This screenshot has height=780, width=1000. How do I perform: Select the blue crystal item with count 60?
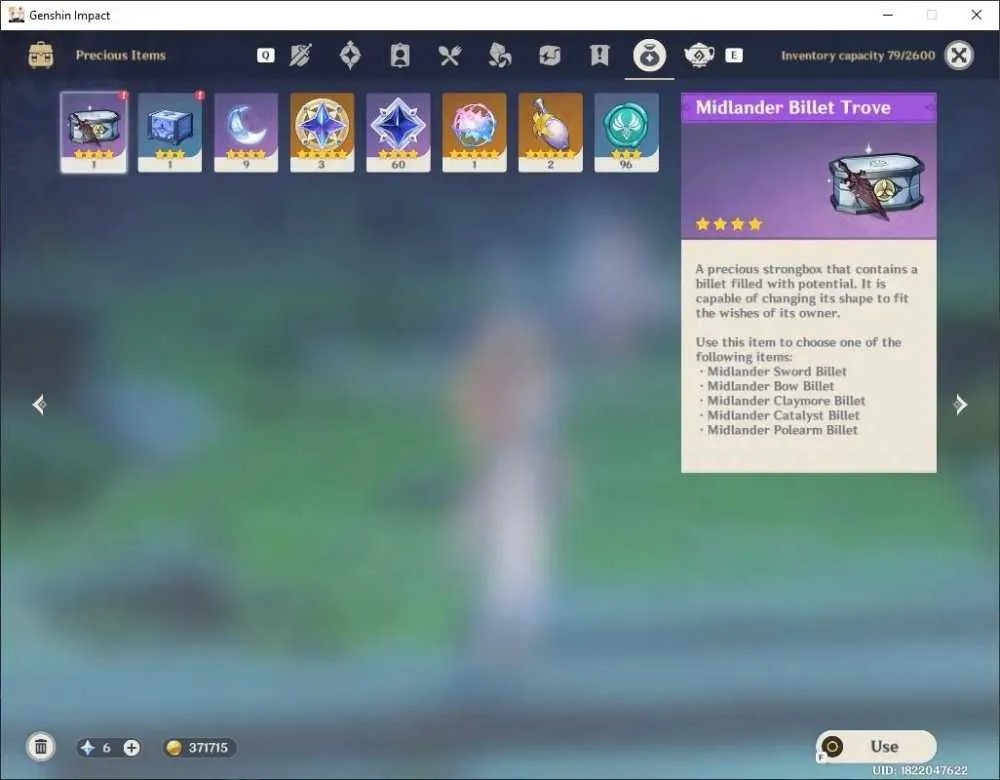click(398, 132)
